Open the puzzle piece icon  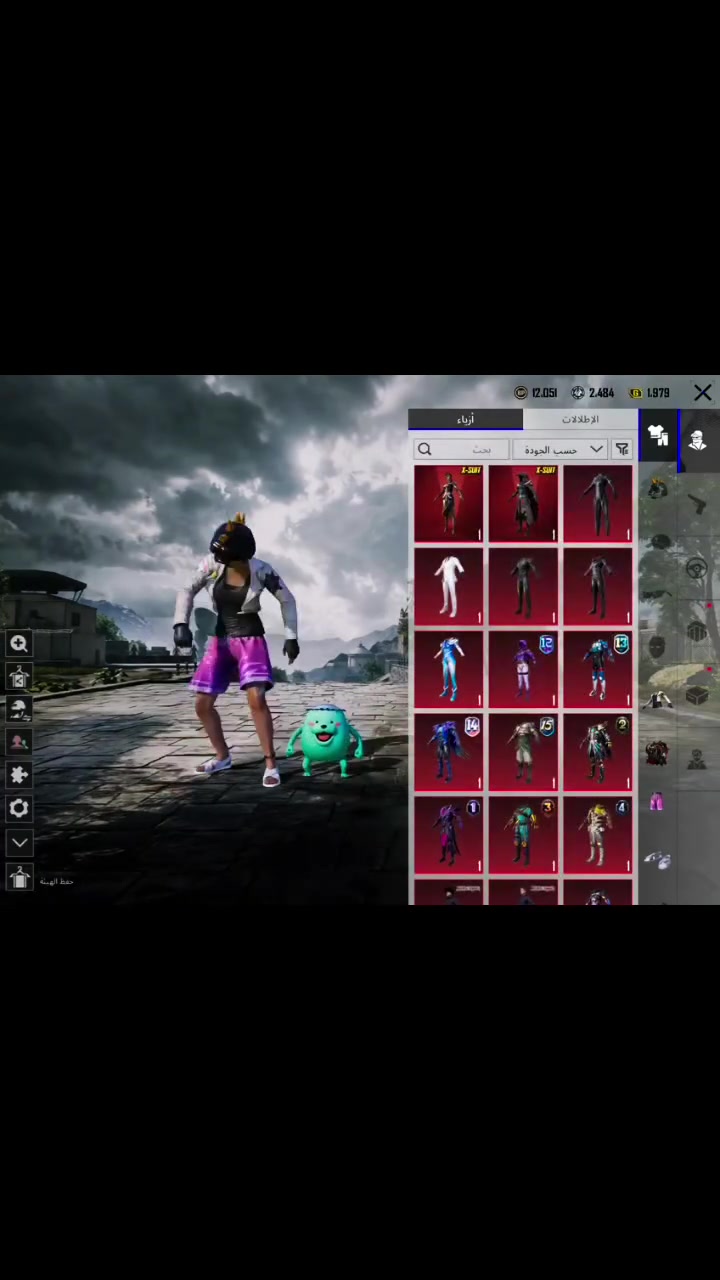19,775
